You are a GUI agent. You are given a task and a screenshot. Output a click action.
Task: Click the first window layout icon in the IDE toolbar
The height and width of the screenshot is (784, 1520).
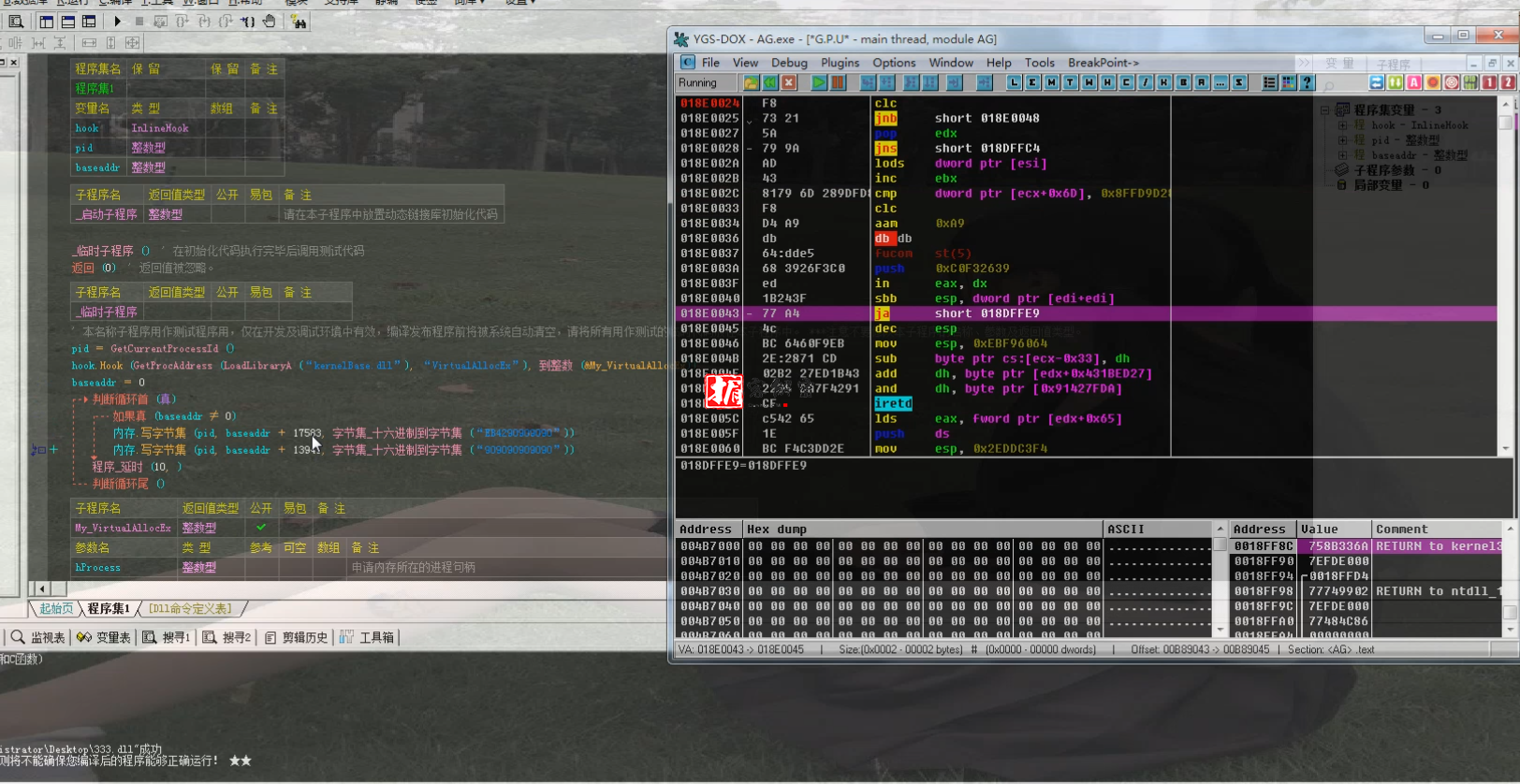pyautogui.click(x=46, y=21)
